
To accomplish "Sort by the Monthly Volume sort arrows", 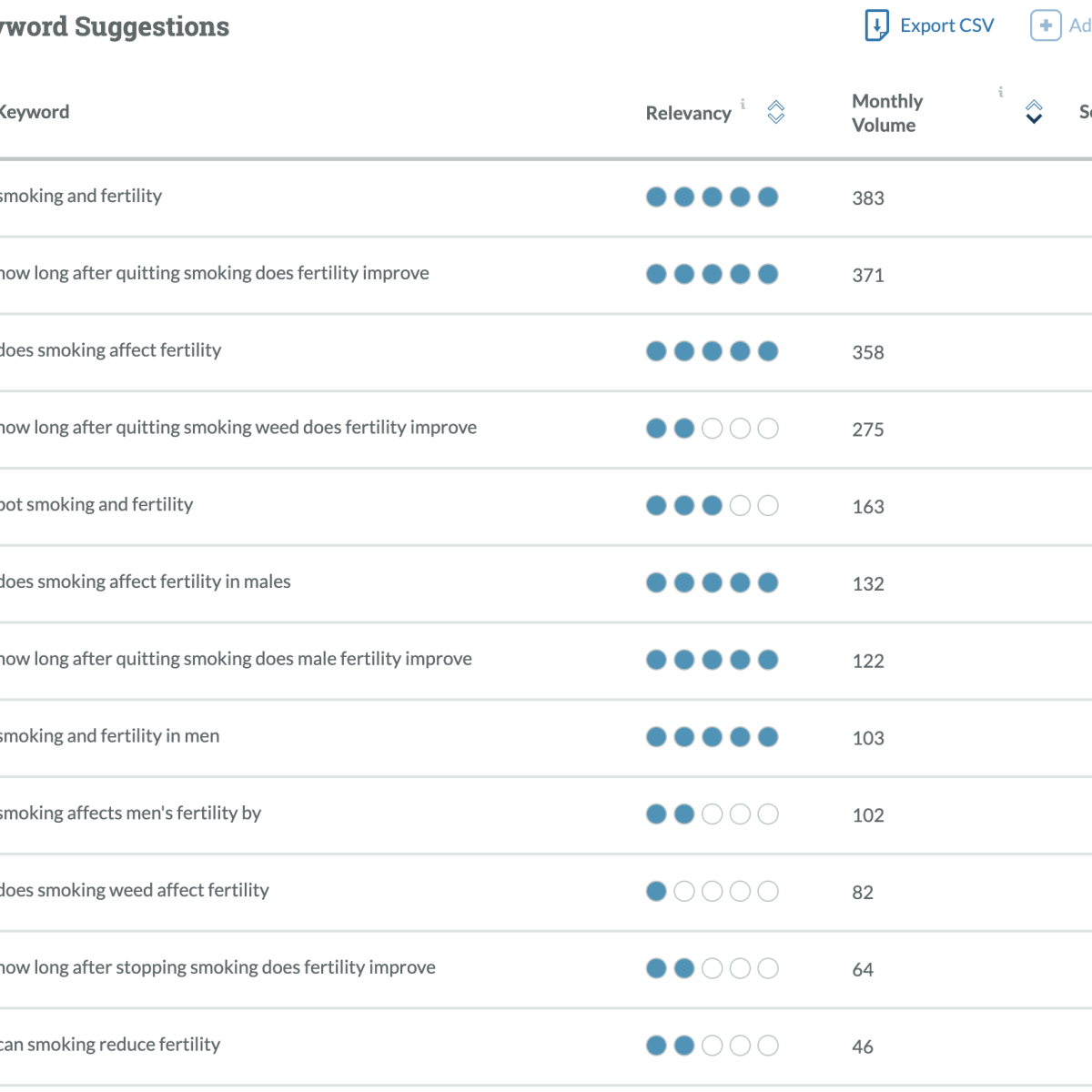I will [1034, 112].
